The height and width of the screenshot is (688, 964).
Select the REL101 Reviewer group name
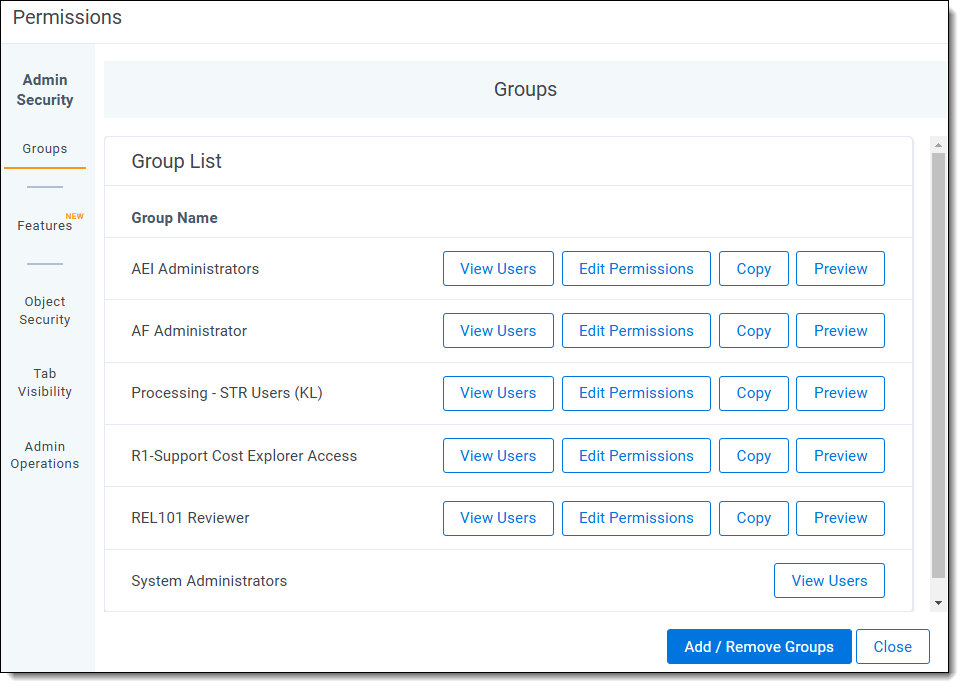pyautogui.click(x=190, y=518)
